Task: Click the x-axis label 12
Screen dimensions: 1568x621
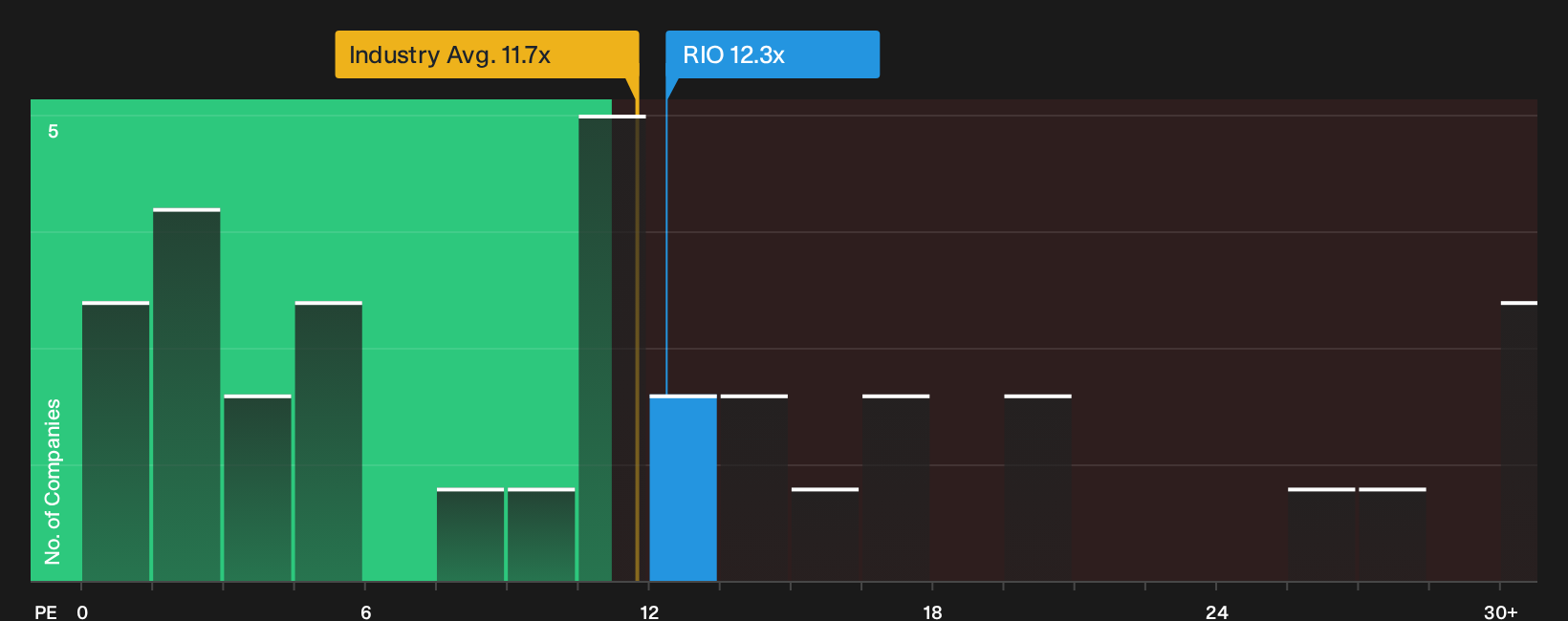Action: pyautogui.click(x=649, y=611)
